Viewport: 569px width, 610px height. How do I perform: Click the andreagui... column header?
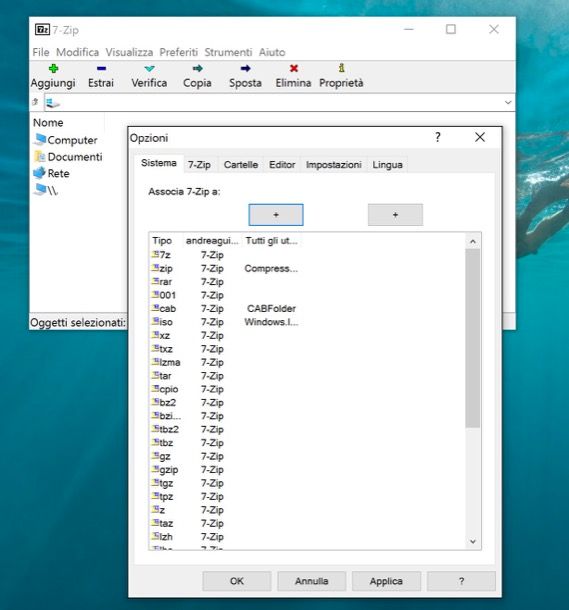(x=212, y=241)
